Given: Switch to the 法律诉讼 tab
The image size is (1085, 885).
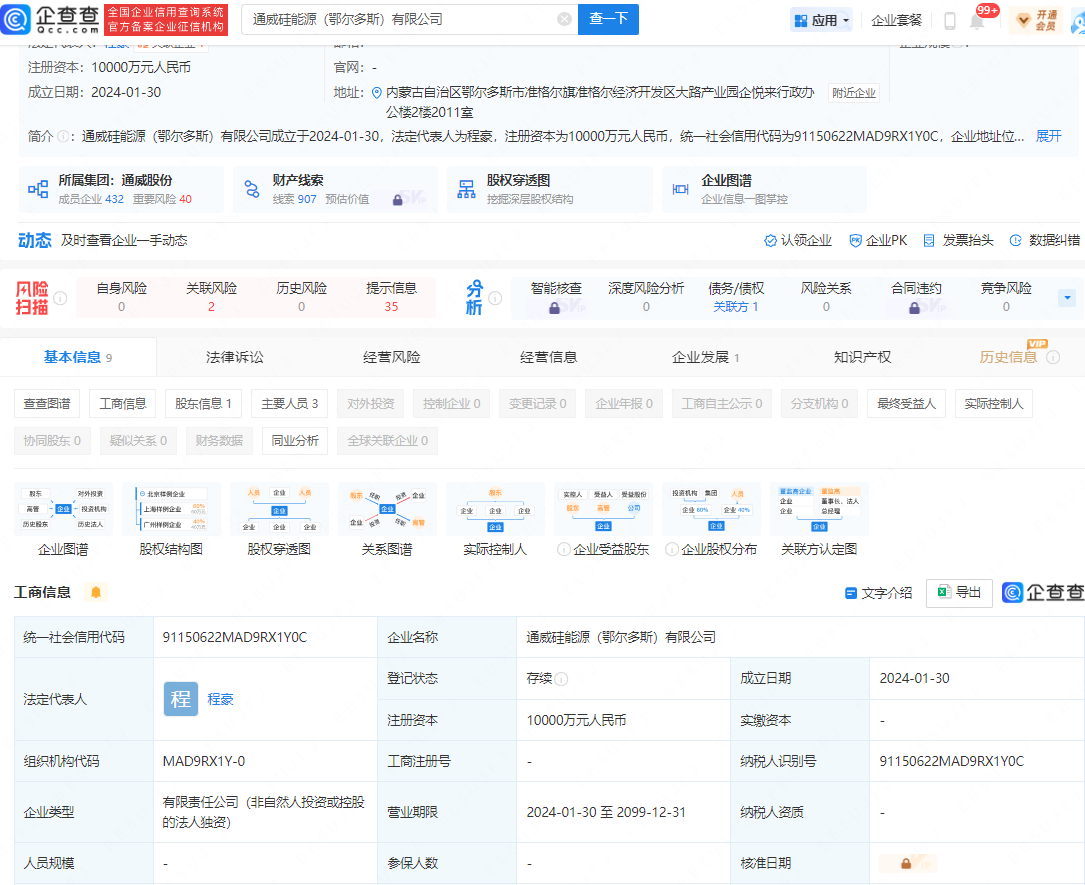Looking at the screenshot, I should [235, 357].
